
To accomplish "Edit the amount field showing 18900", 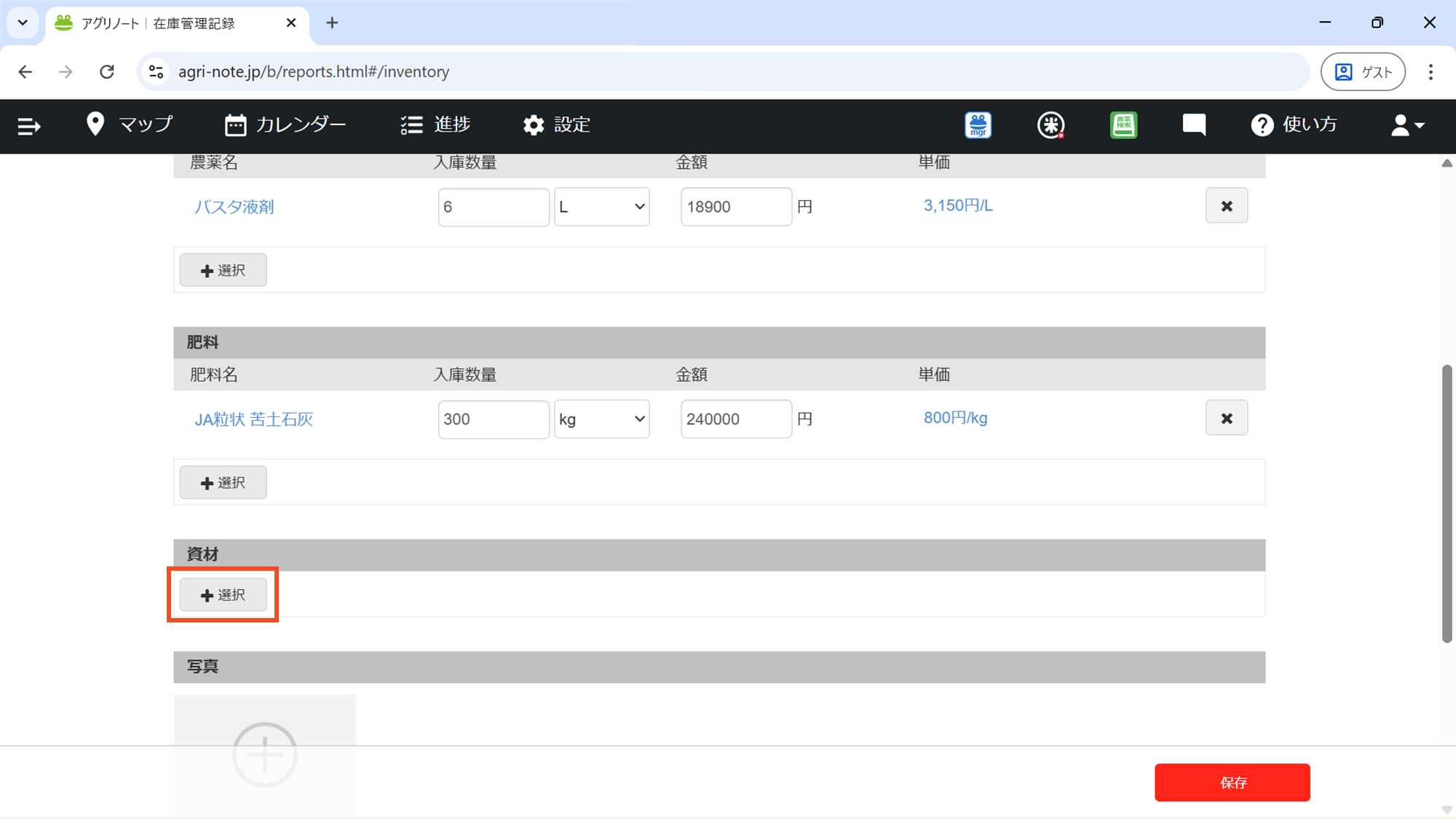I will pyautogui.click(x=736, y=207).
